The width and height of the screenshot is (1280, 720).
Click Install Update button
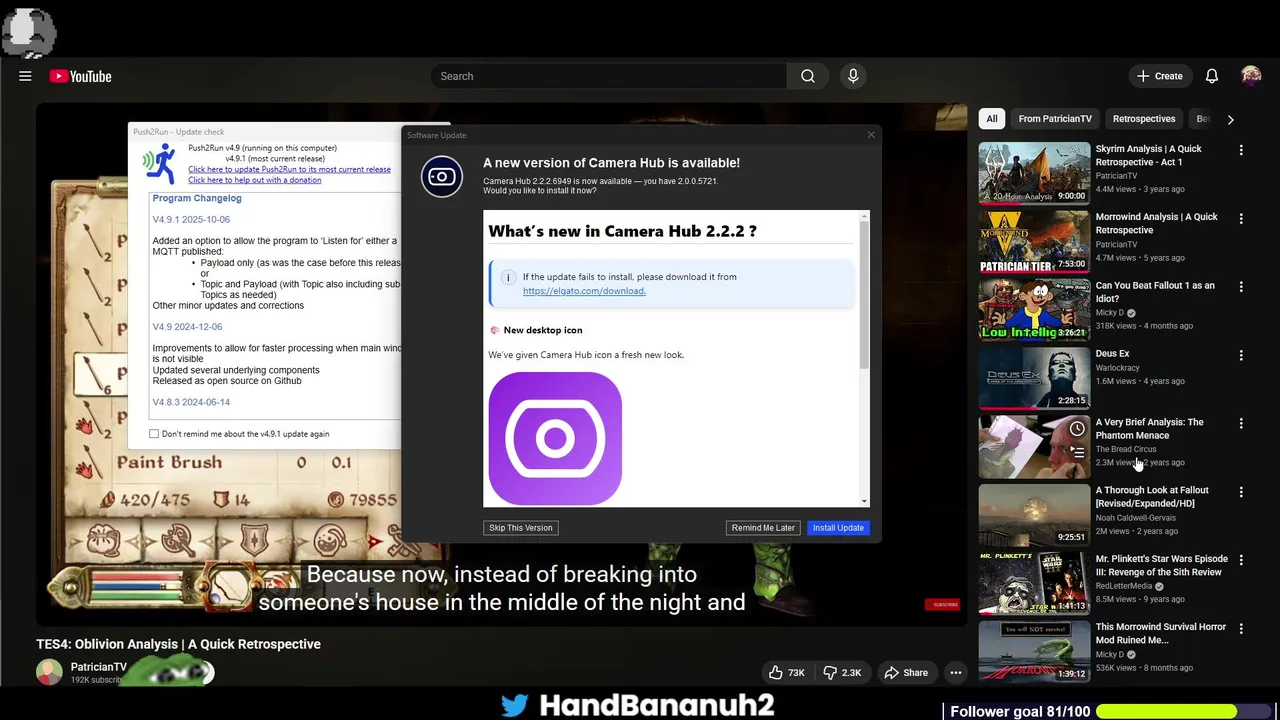pyautogui.click(x=838, y=528)
